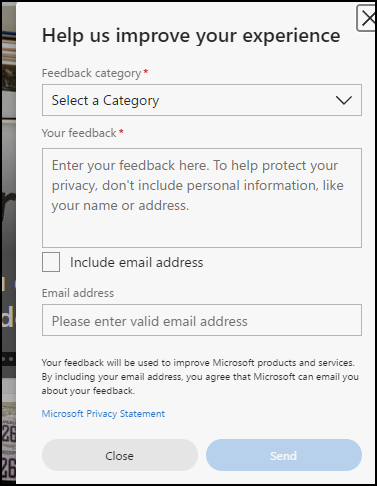Viewport: 377px width, 486px height.
Task: Click the Help us improve your experience heading
Action: point(191,35)
